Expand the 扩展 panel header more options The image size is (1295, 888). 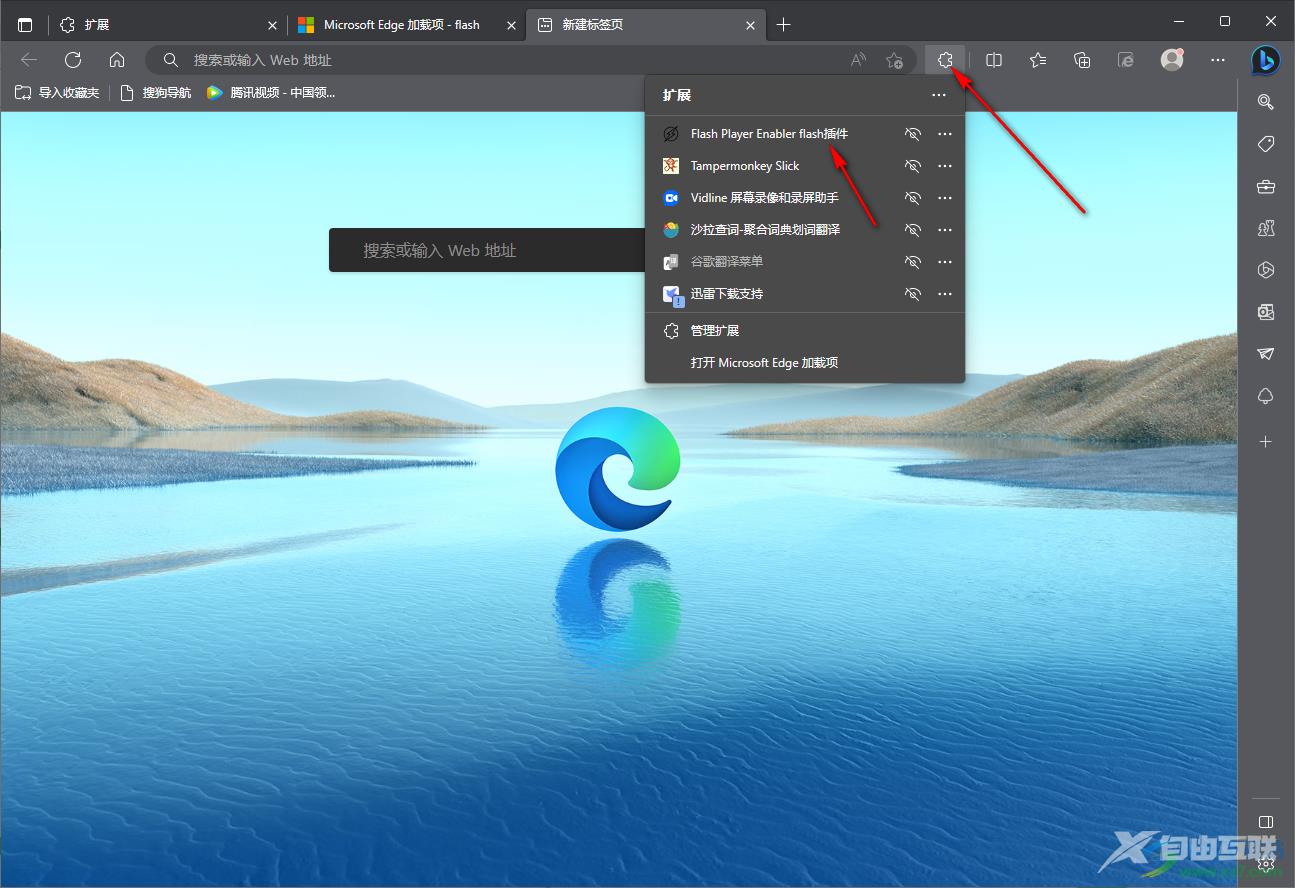click(938, 95)
